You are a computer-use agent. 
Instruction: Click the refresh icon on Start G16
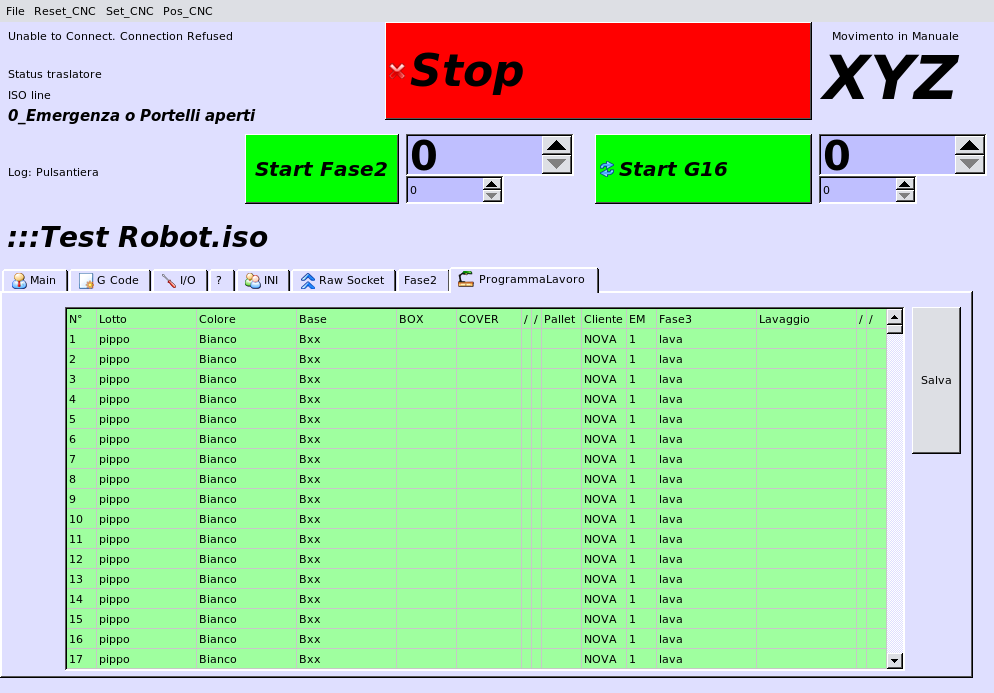coord(606,169)
